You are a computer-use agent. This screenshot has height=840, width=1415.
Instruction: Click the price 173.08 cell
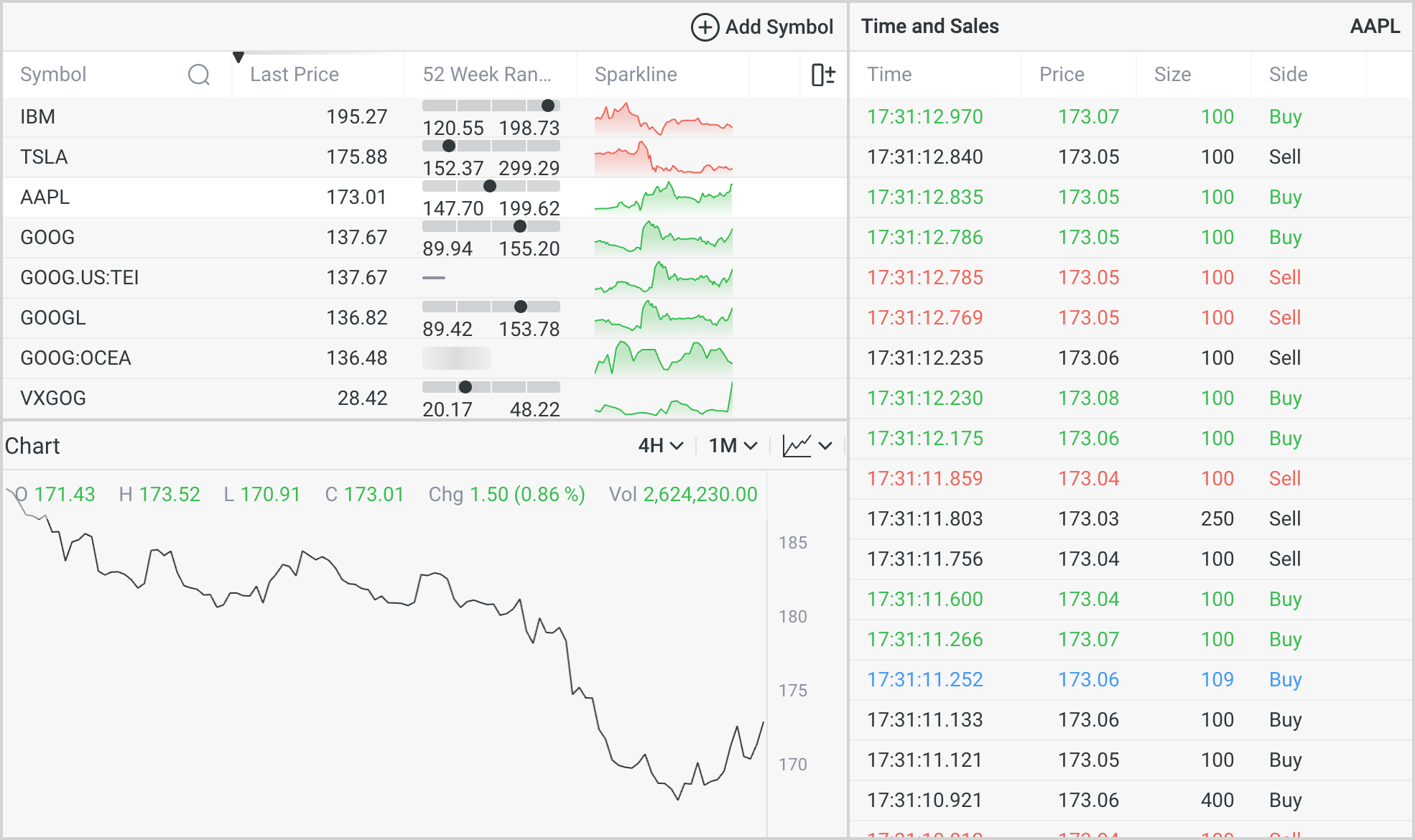point(1089,398)
